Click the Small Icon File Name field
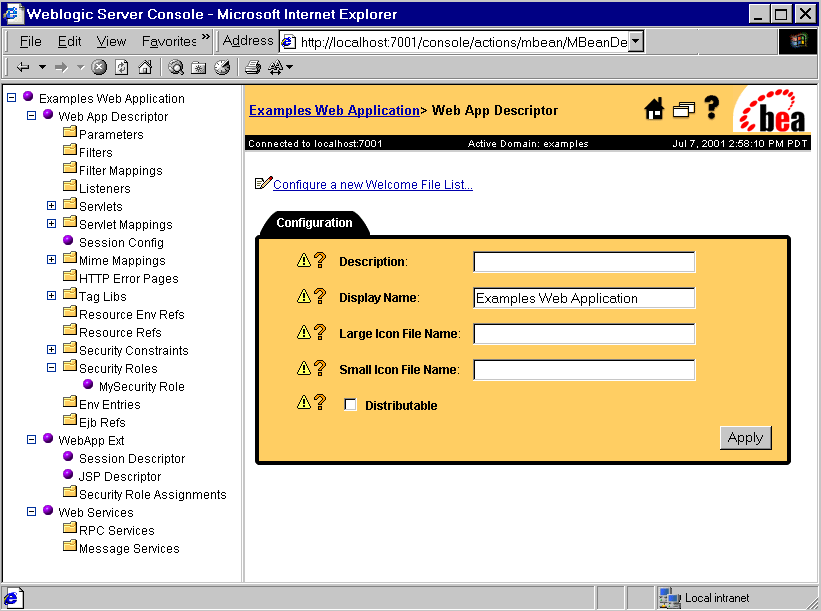Viewport: 821px width, 611px height. 584,370
